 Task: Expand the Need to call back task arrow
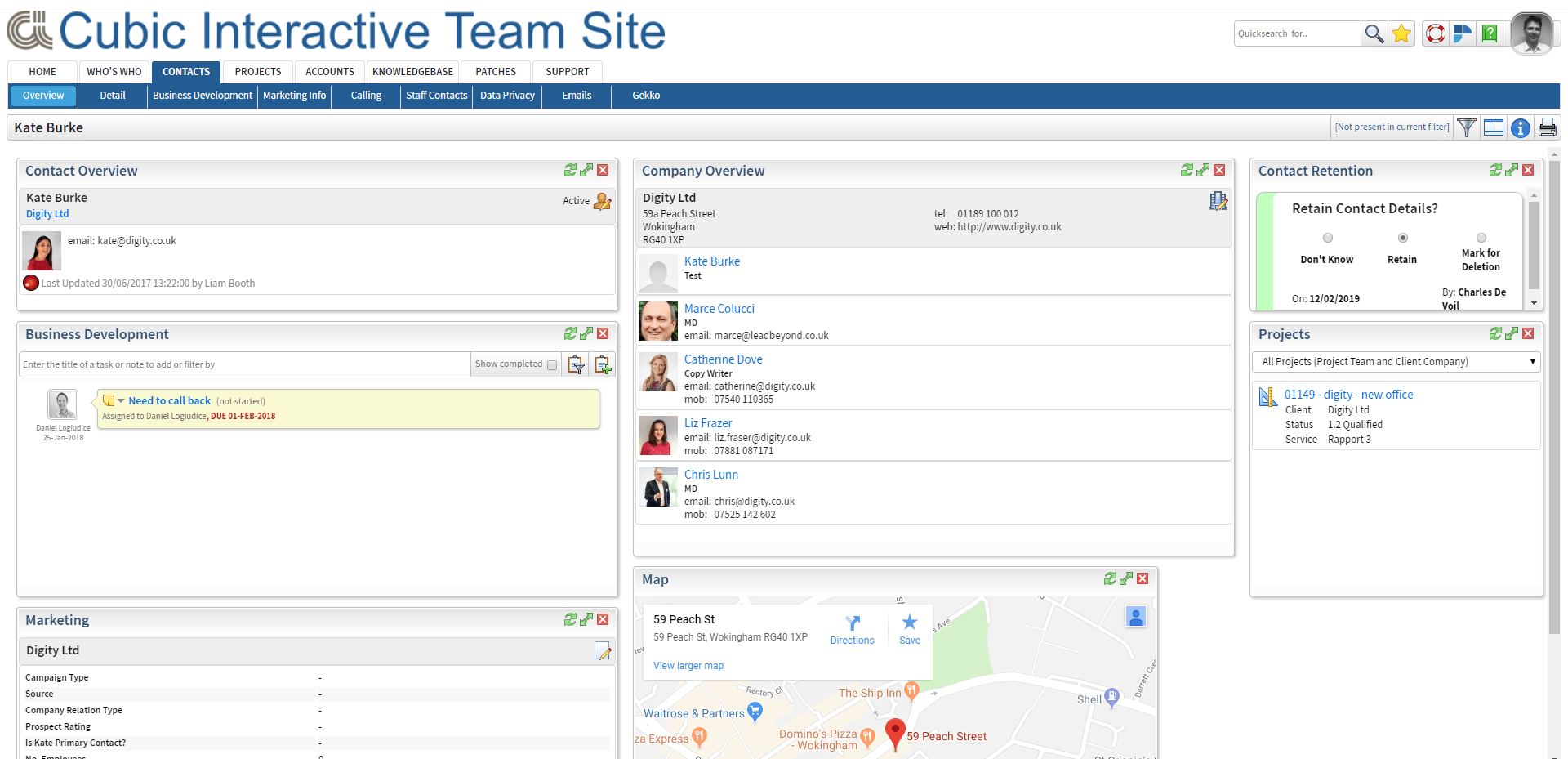point(121,401)
